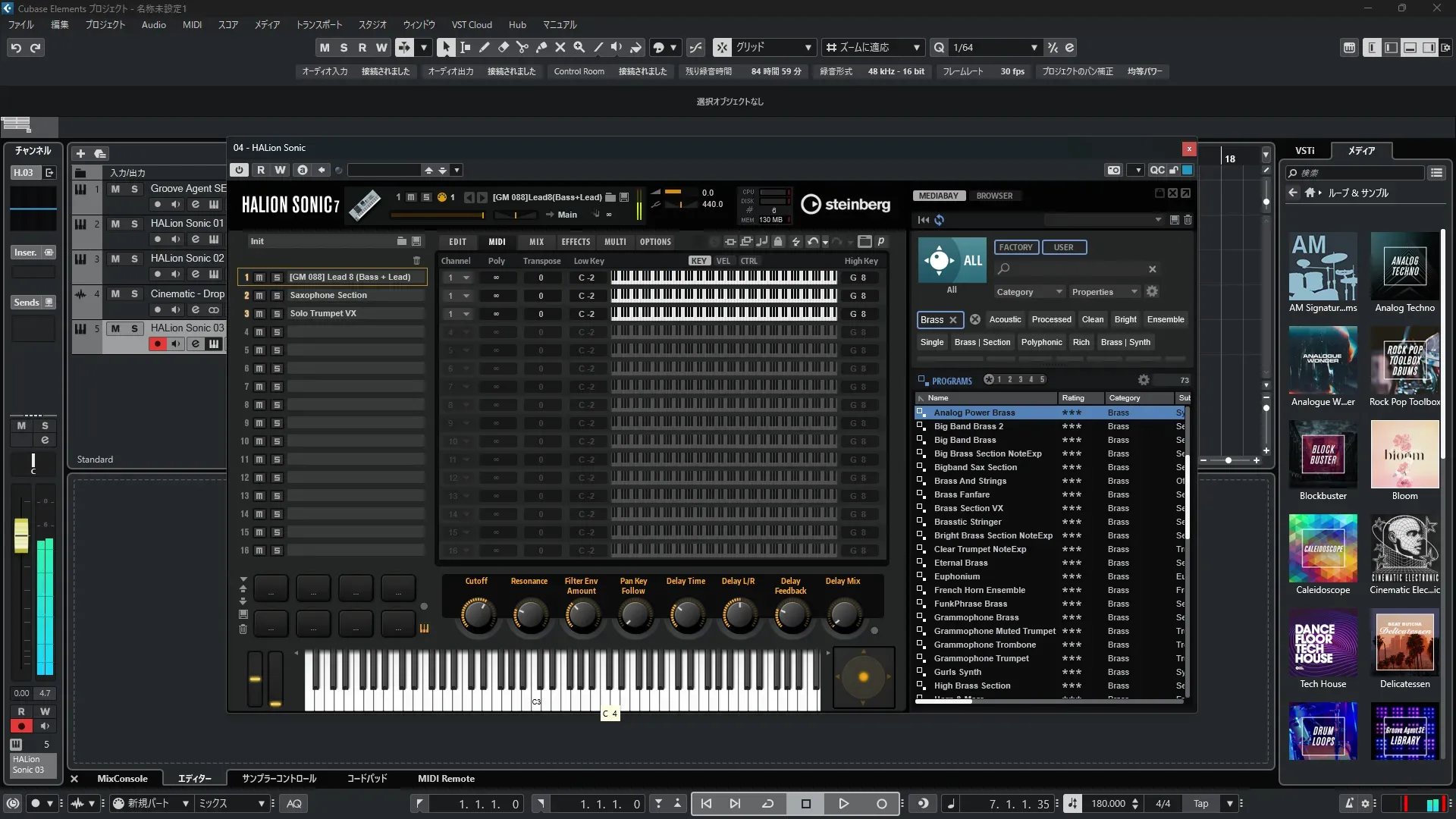
Task: Clear the Brass filter tag
Action: point(953,320)
